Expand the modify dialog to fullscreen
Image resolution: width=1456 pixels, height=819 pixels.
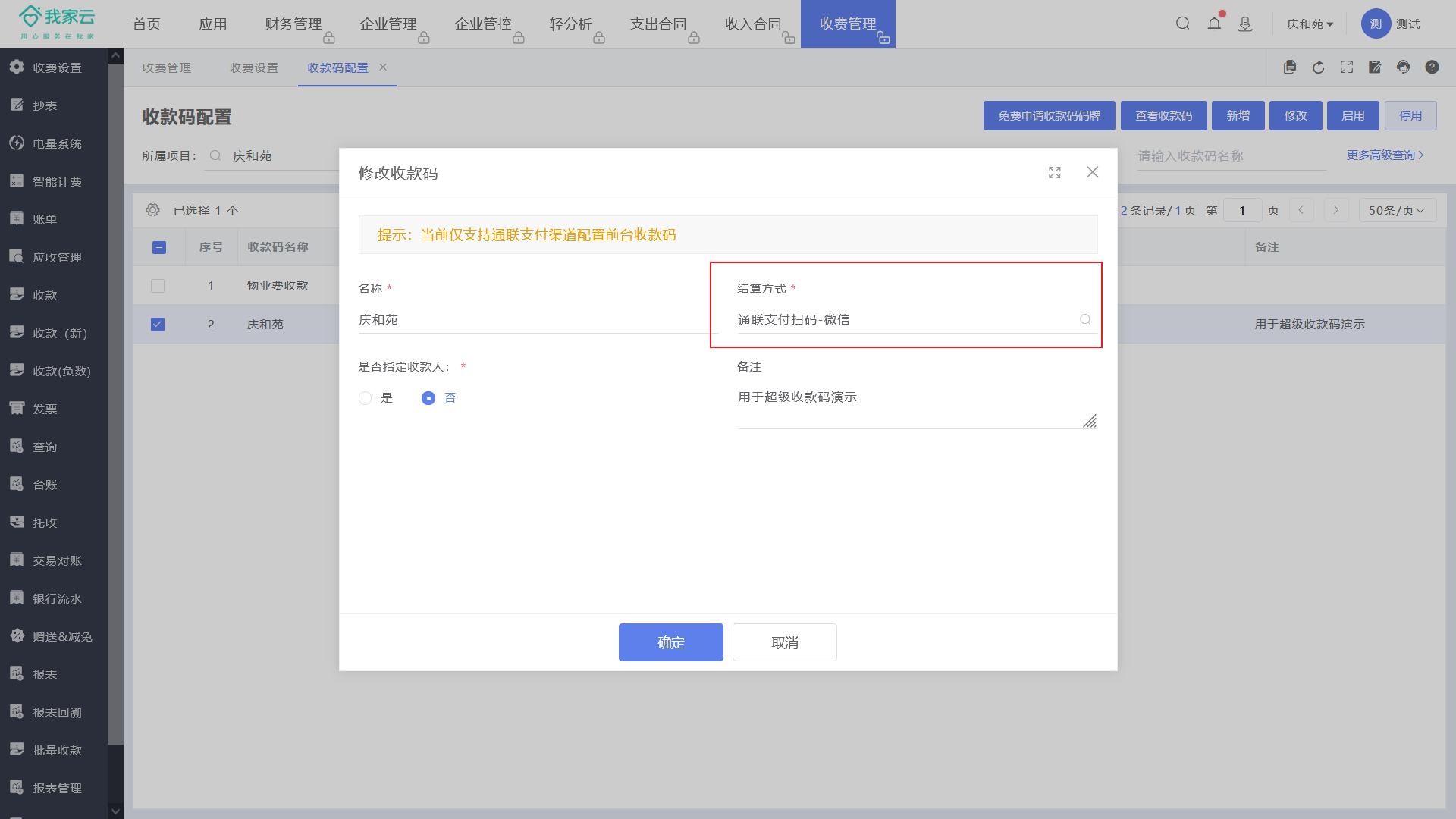point(1054,173)
